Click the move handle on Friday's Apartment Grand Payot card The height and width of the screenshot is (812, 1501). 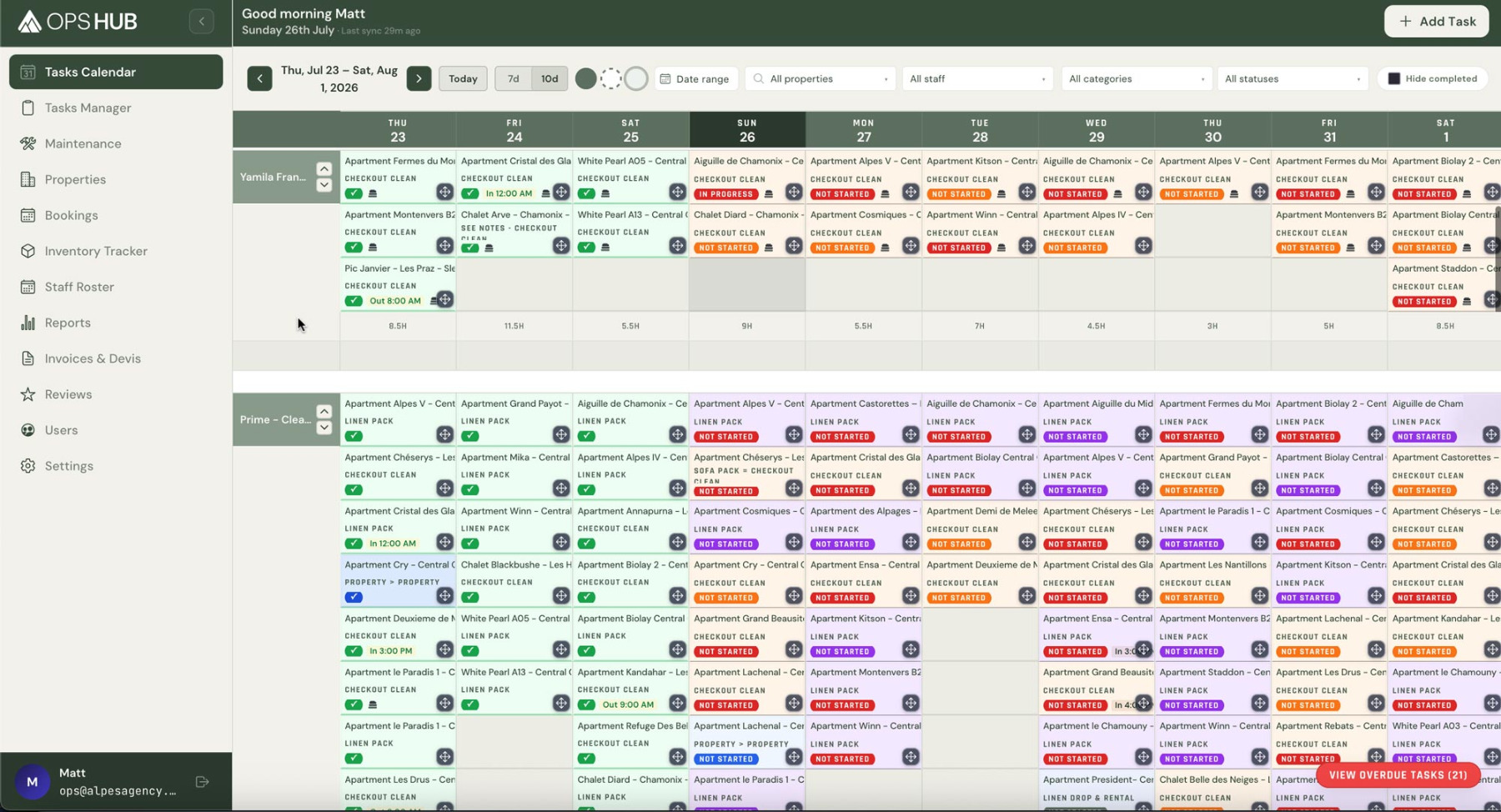(561, 434)
